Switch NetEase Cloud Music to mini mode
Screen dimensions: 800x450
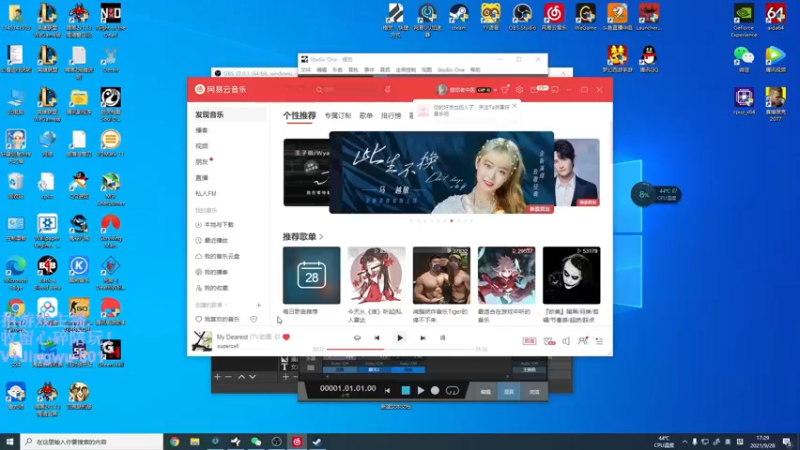(x=555, y=90)
